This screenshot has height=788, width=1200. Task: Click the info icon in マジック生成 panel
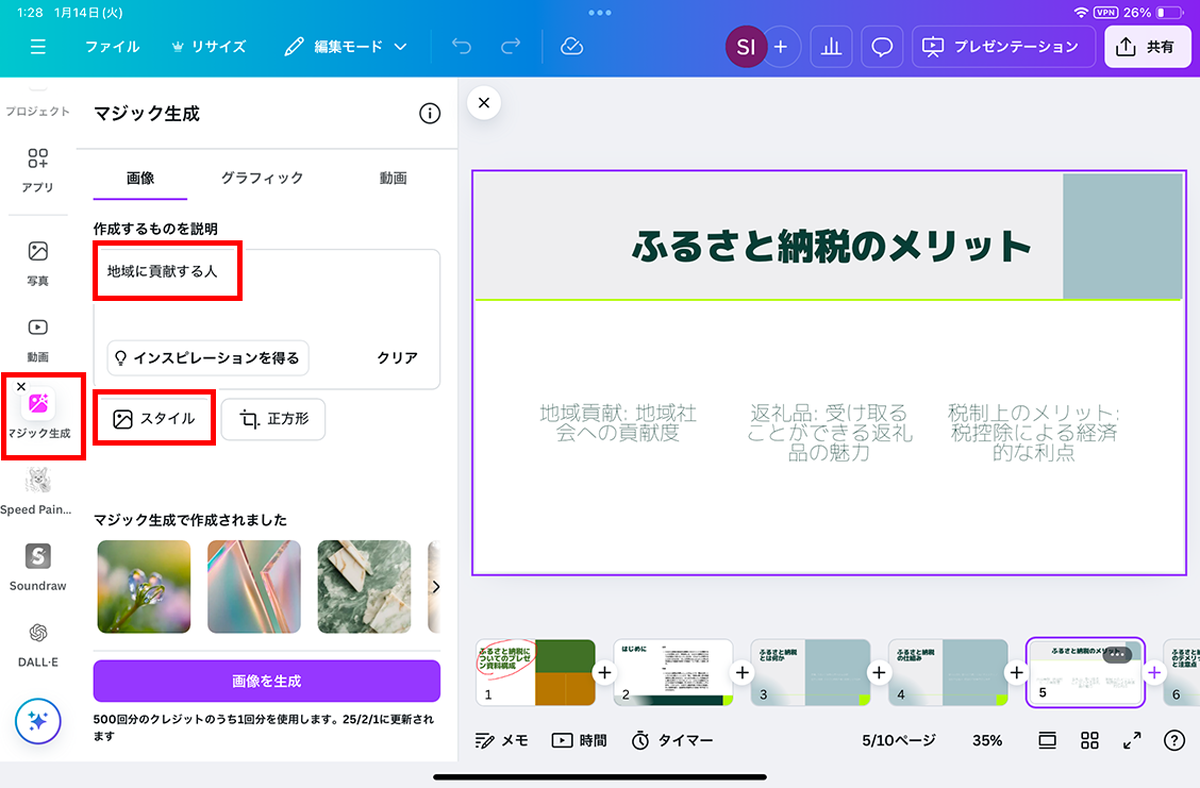tap(429, 114)
